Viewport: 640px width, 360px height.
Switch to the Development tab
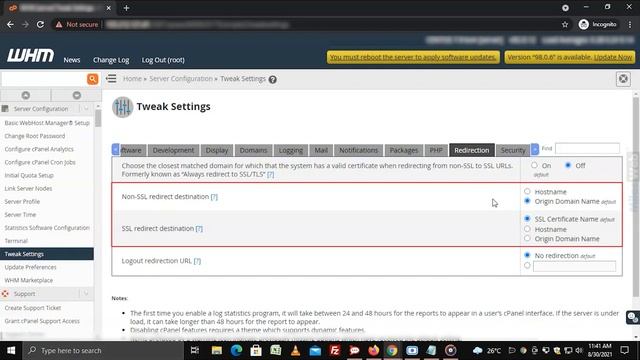173,150
